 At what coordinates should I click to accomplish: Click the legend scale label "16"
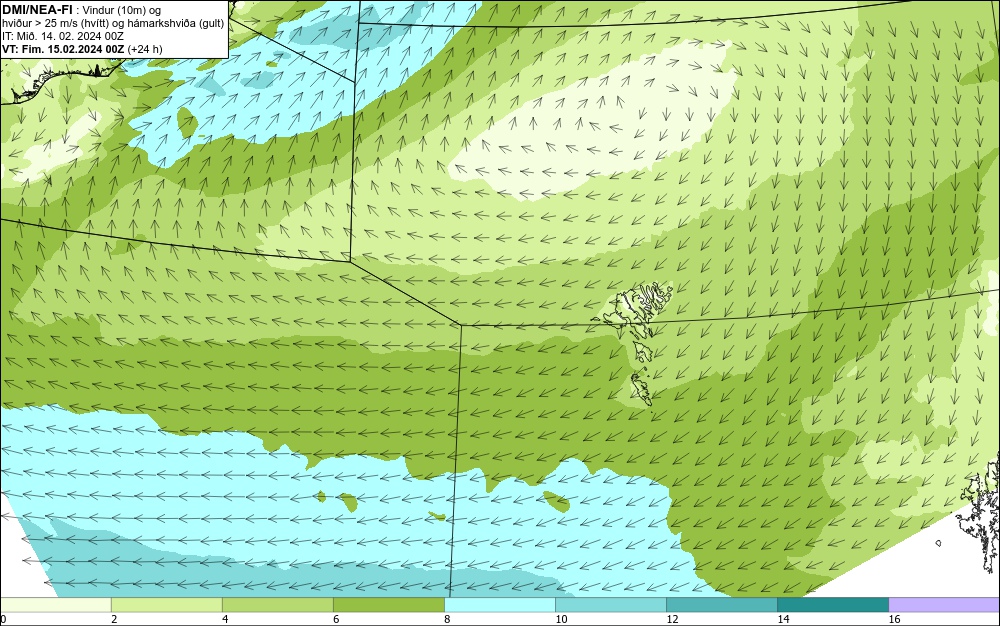coord(894,619)
